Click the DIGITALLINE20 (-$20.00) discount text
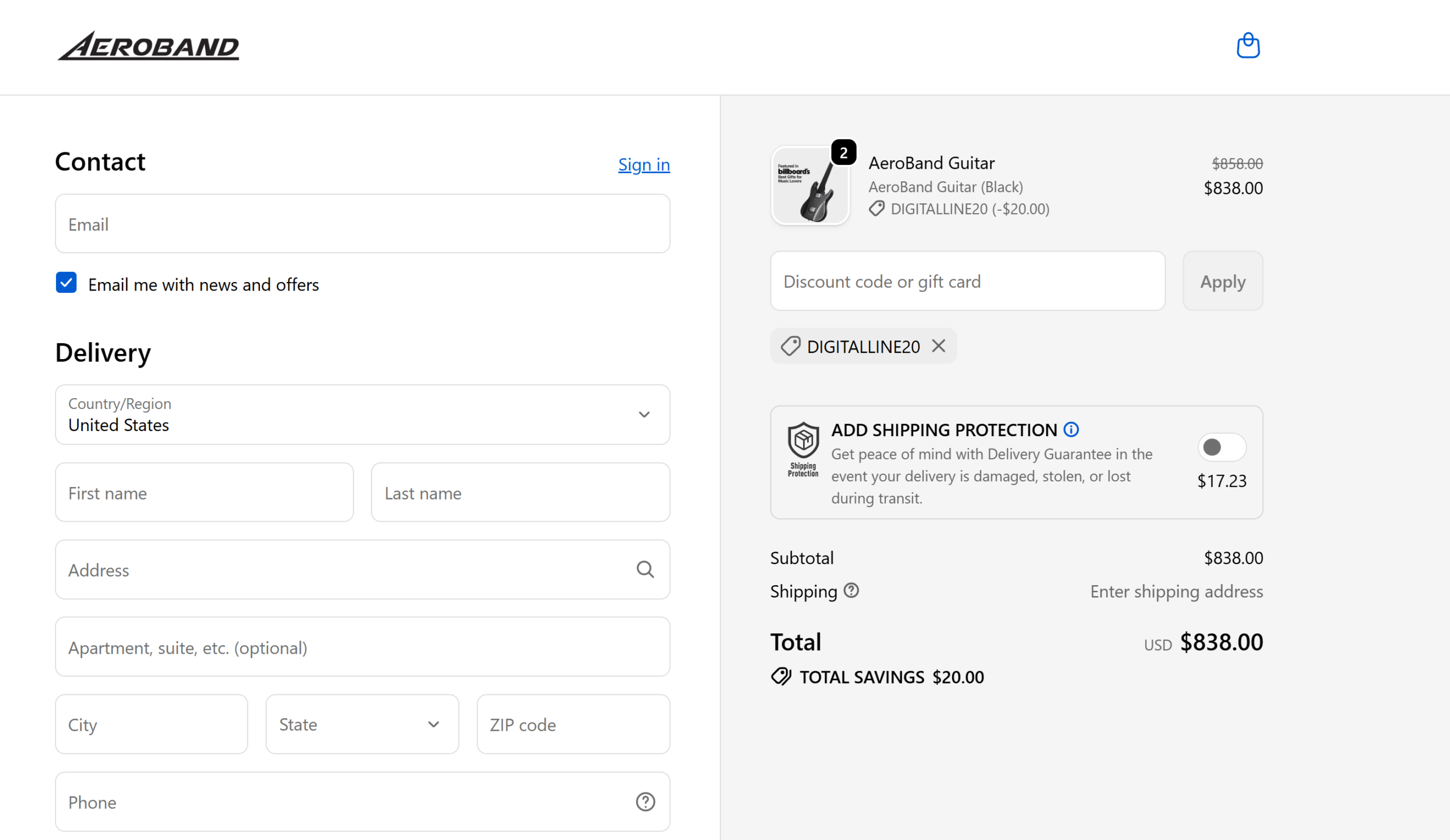This screenshot has height=840, width=1450. (970, 209)
